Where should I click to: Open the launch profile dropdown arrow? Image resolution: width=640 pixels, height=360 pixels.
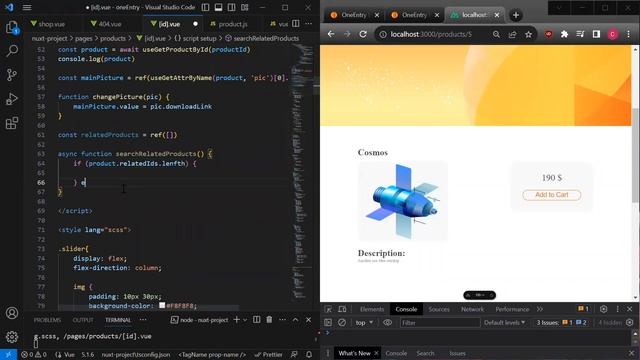245,320
